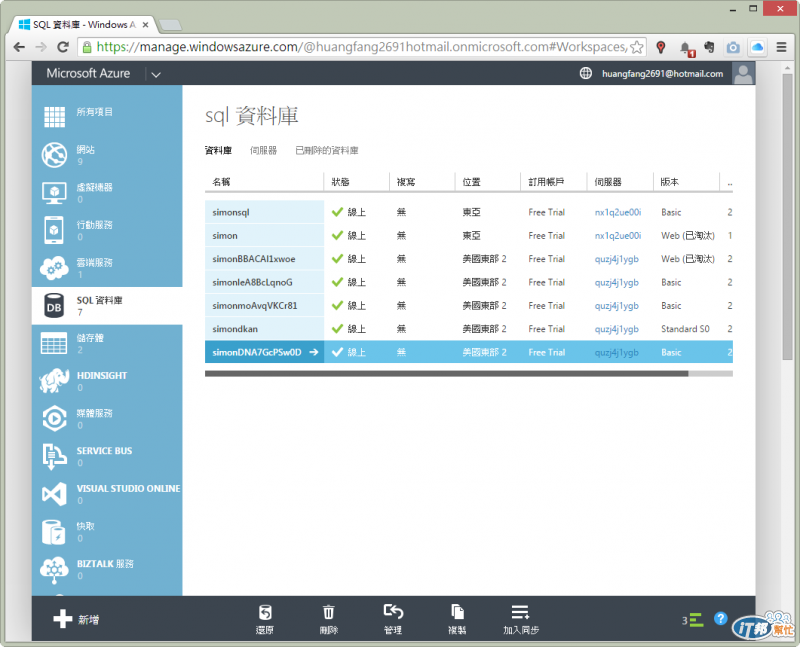
Task: Open the 行動服務 mobile services icon
Action: (x=54, y=230)
